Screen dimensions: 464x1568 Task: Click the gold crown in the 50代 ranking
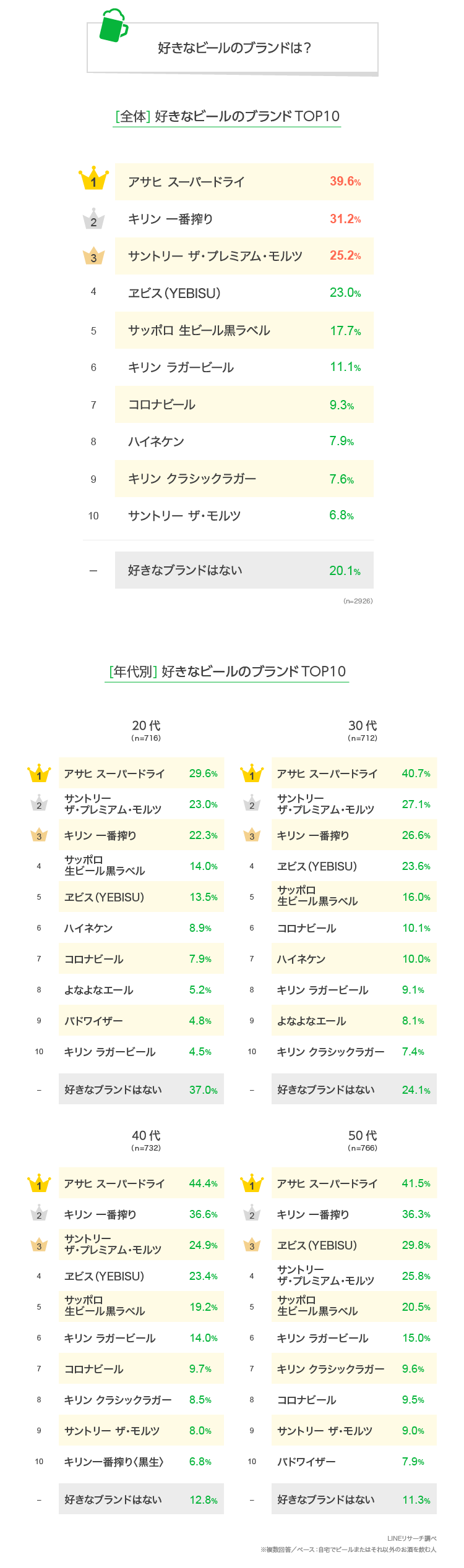[252, 1183]
